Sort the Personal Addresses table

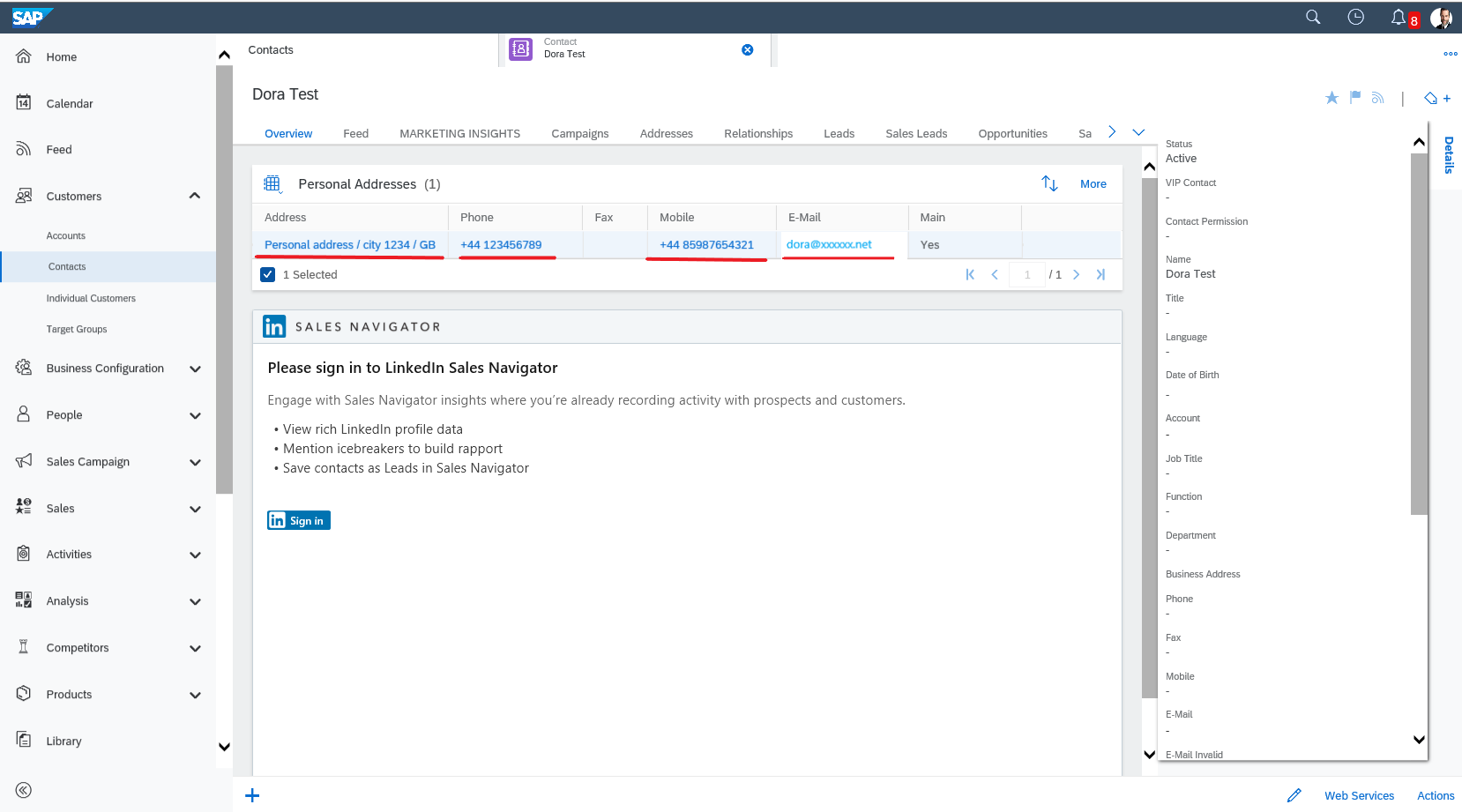click(x=1049, y=183)
